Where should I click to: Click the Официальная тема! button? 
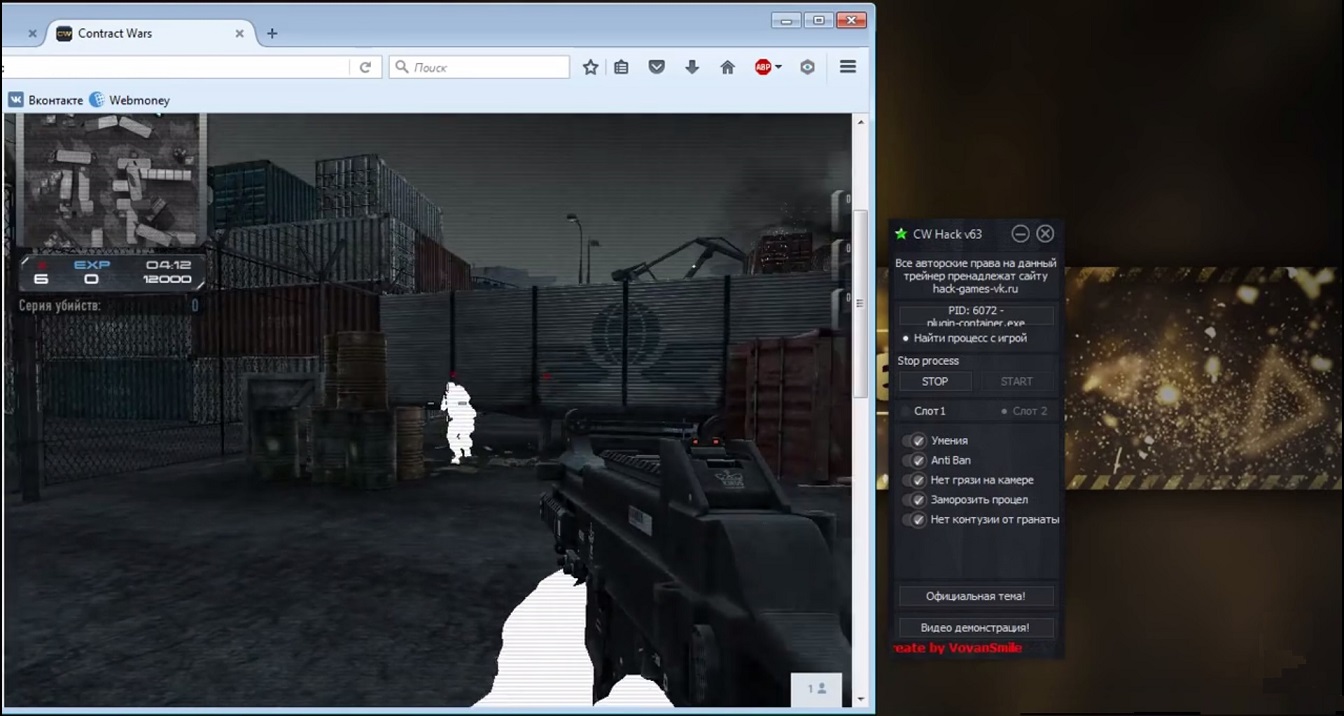click(974, 596)
